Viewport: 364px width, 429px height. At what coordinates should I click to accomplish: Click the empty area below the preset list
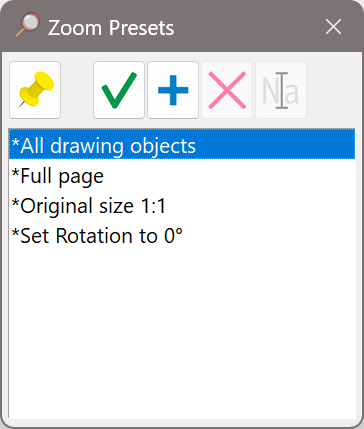(x=182, y=333)
